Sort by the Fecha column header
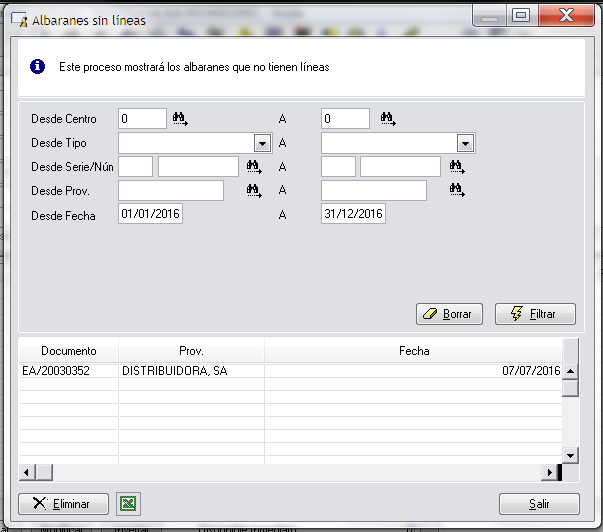603x532 pixels. [x=414, y=351]
